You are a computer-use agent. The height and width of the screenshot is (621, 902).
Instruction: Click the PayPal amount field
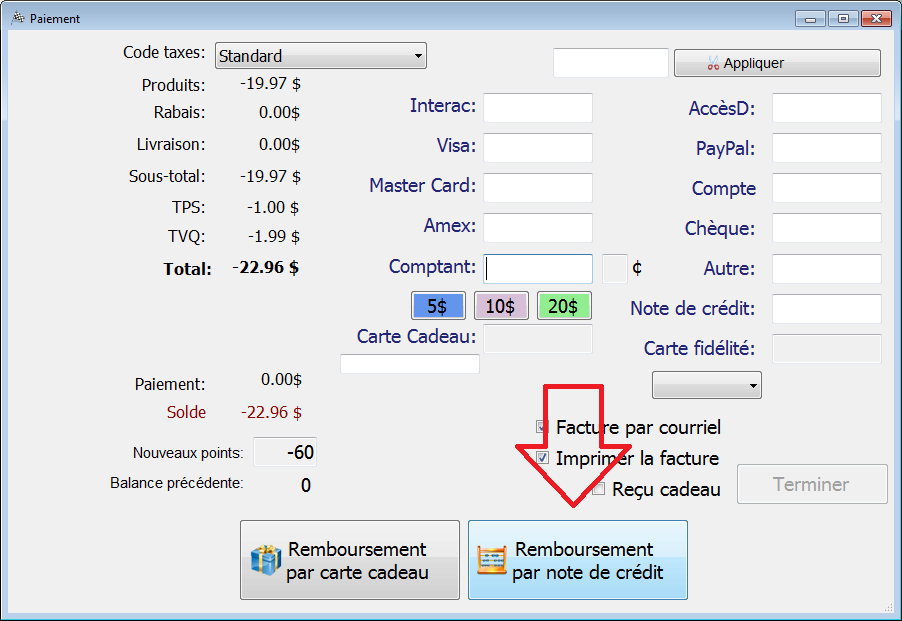pyautogui.click(x=826, y=148)
